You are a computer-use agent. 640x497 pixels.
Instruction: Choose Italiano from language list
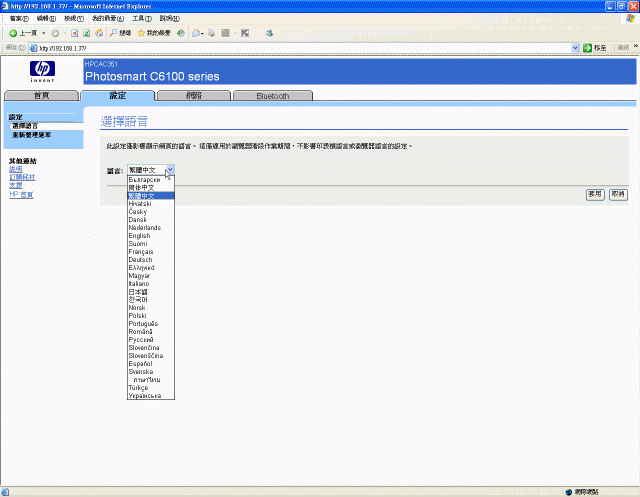151,284
